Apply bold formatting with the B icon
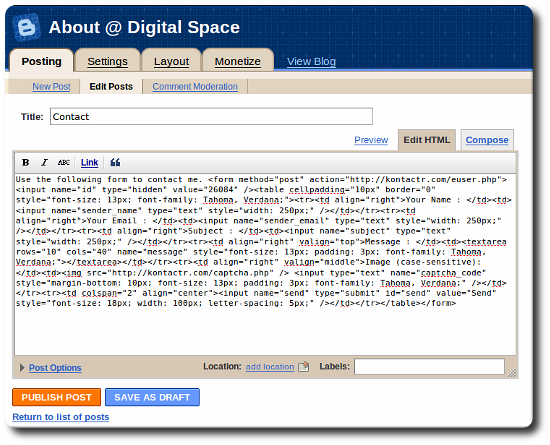This screenshot has width=550, height=445. point(25,163)
